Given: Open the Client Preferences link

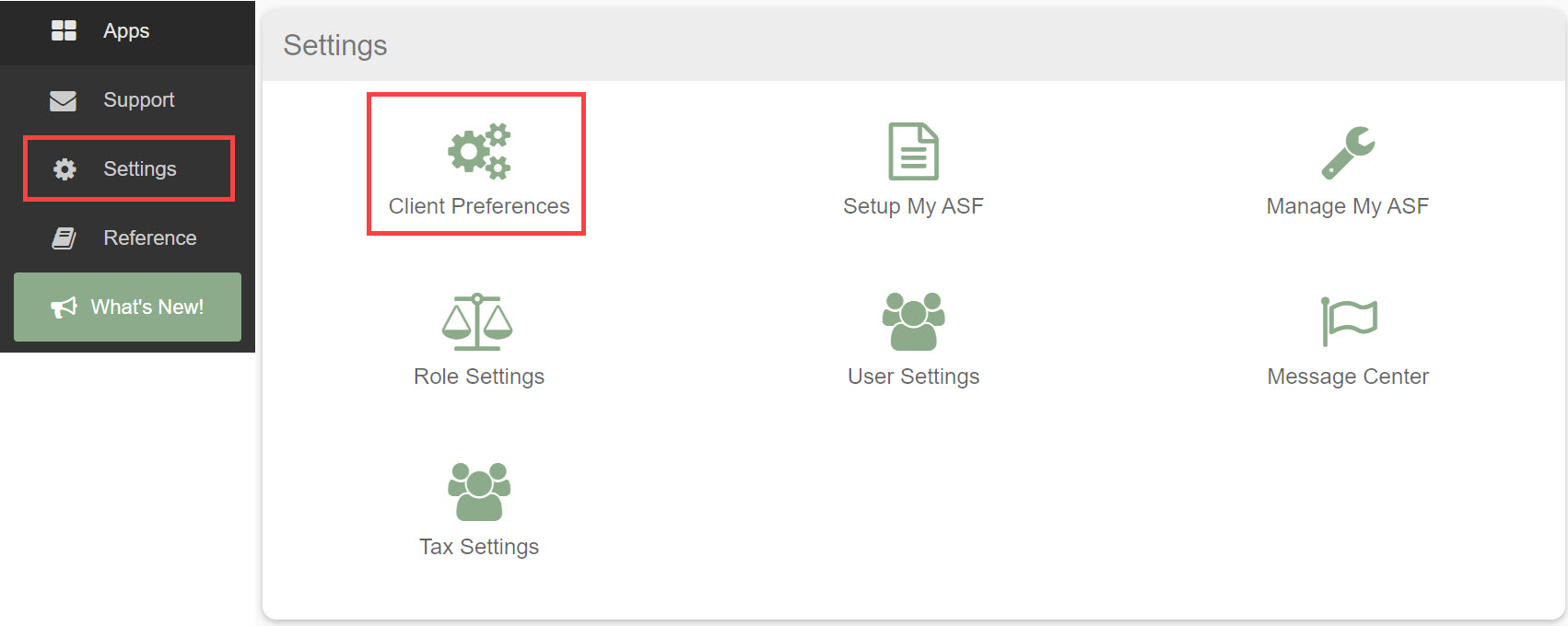Looking at the screenshot, I should click(x=479, y=206).
